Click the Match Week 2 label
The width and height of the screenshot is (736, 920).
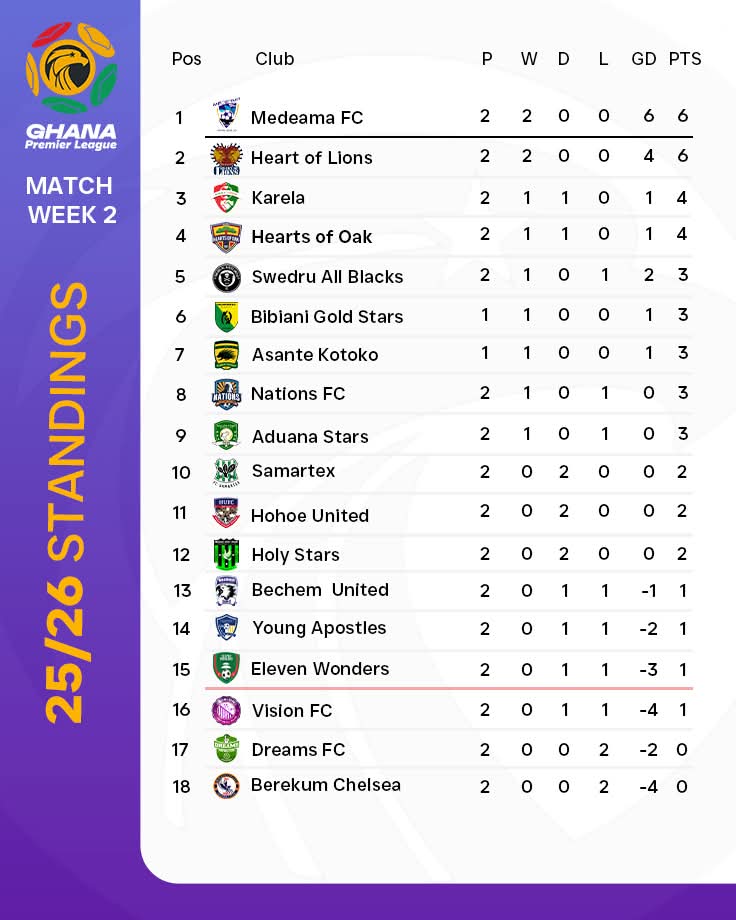tap(71, 200)
